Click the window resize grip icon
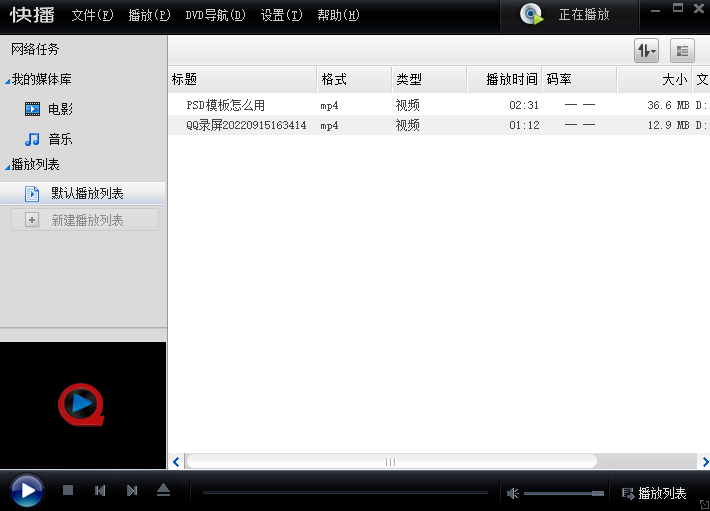Image resolution: width=710 pixels, height=511 pixels. 705,505
